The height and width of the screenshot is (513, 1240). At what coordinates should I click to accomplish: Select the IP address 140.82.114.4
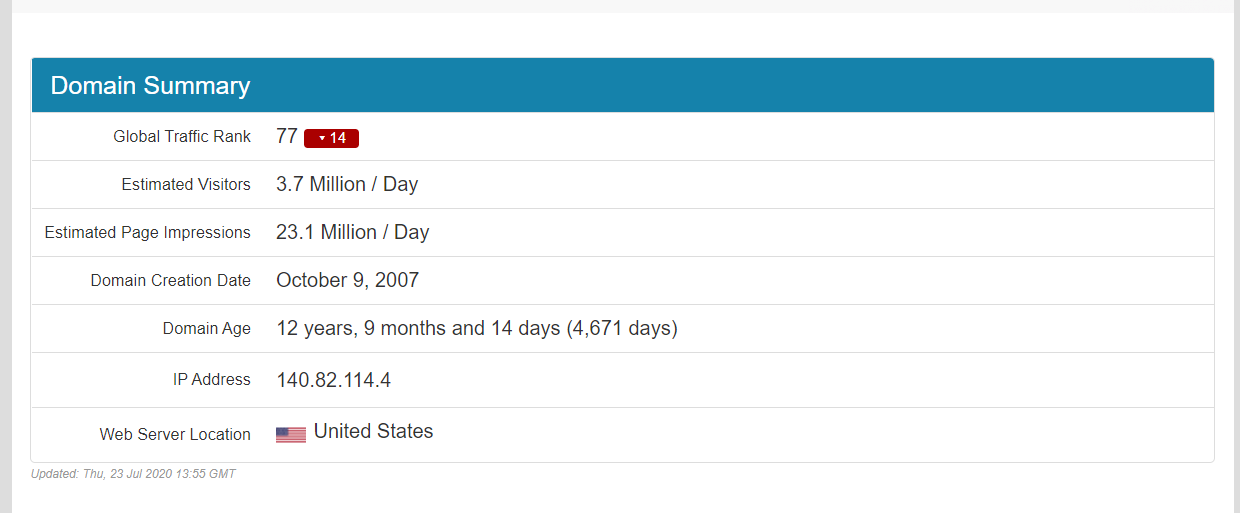335,381
